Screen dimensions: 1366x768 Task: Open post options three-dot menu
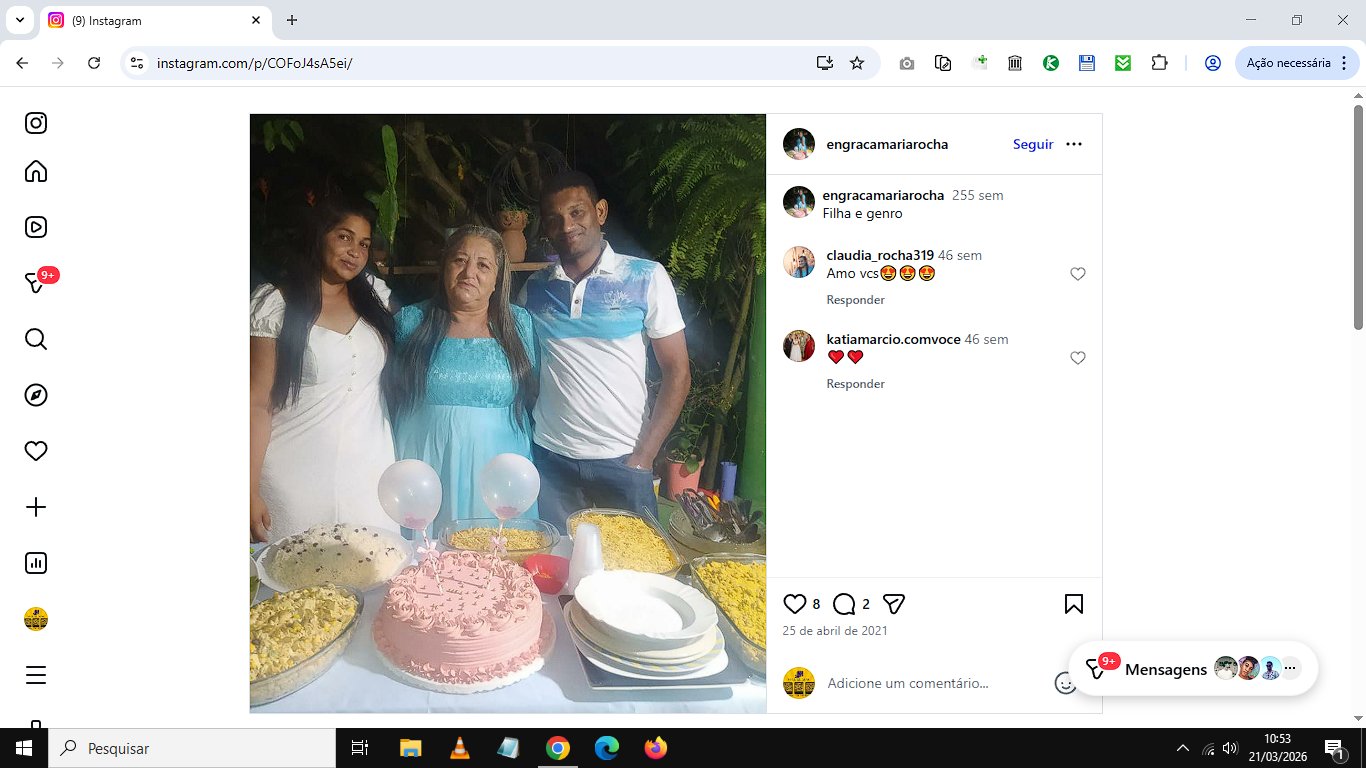tap(1074, 144)
